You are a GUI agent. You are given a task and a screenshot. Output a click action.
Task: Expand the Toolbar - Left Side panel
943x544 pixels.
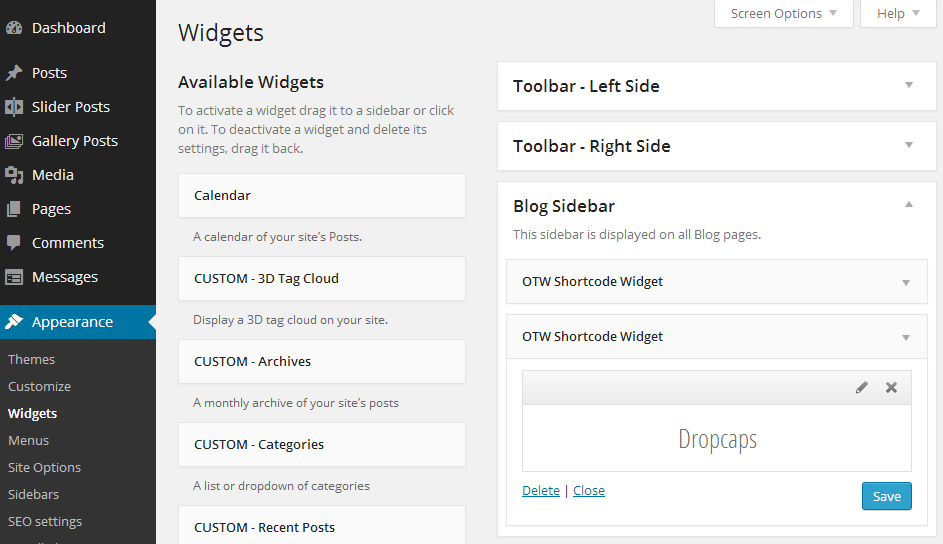(909, 85)
